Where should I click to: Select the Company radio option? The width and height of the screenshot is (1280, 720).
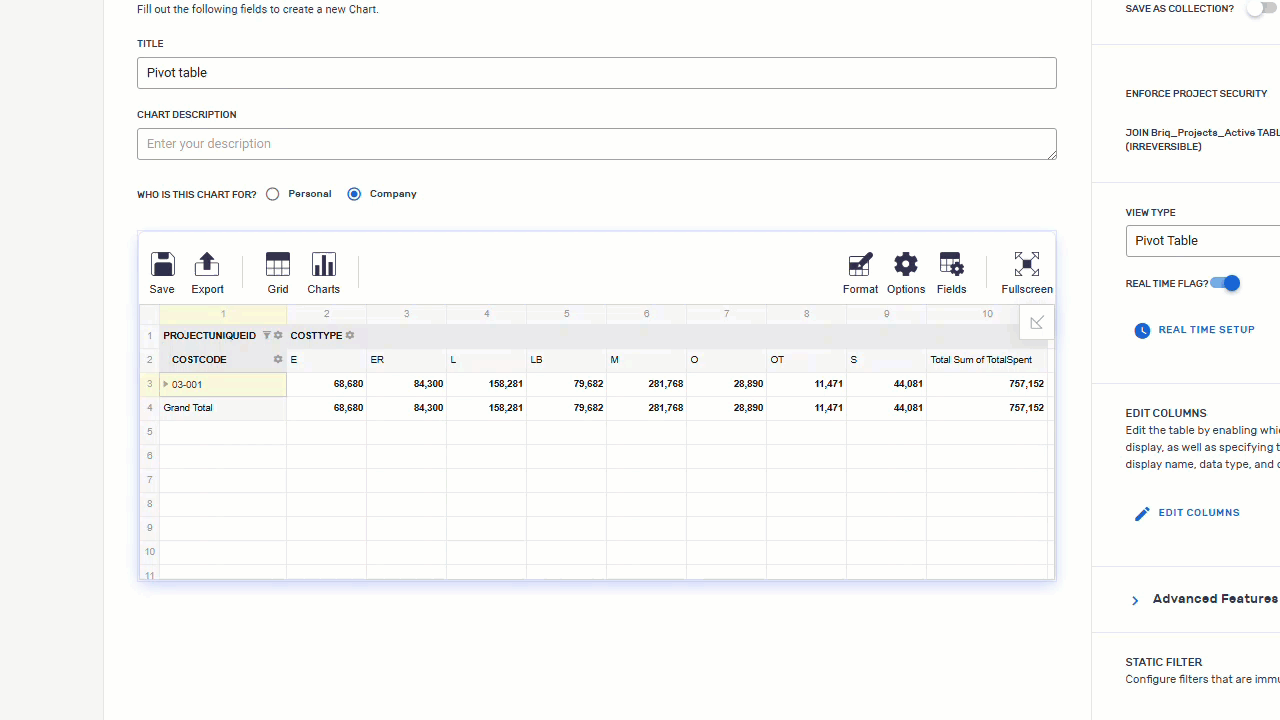354,194
